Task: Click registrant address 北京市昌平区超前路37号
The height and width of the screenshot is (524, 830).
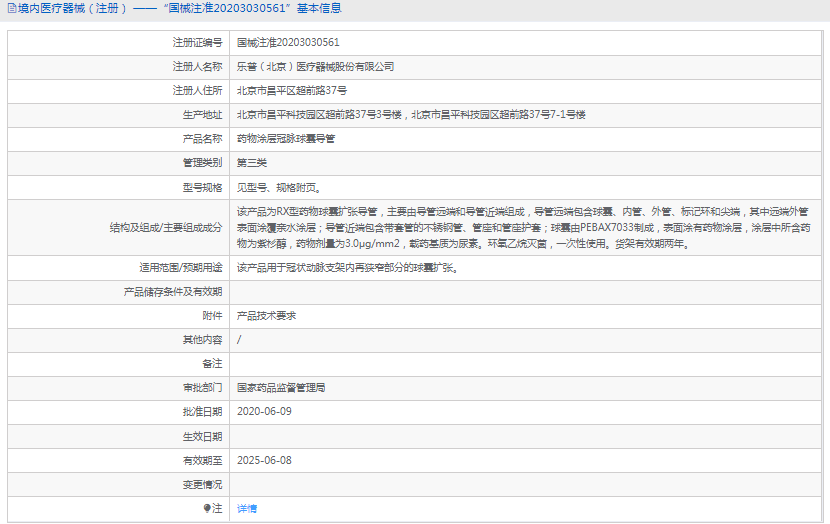Action: tap(292, 91)
